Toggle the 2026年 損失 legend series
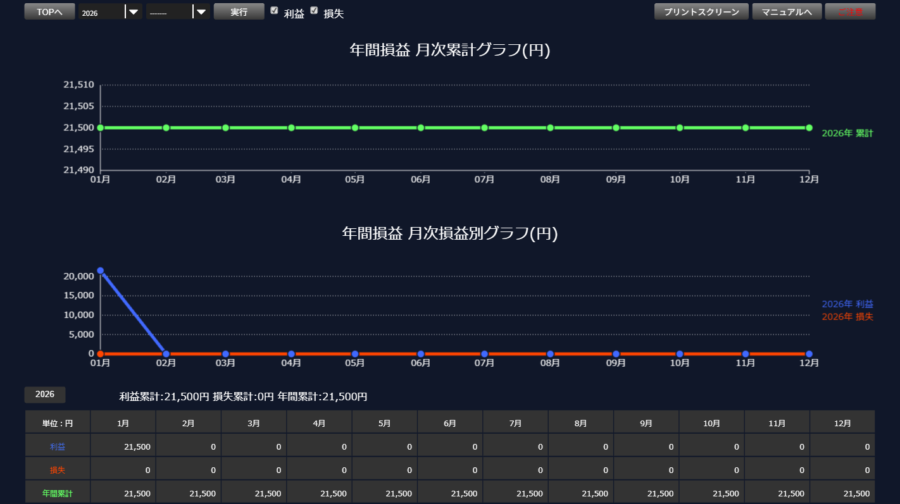The image size is (900, 504). pyautogui.click(x=847, y=317)
